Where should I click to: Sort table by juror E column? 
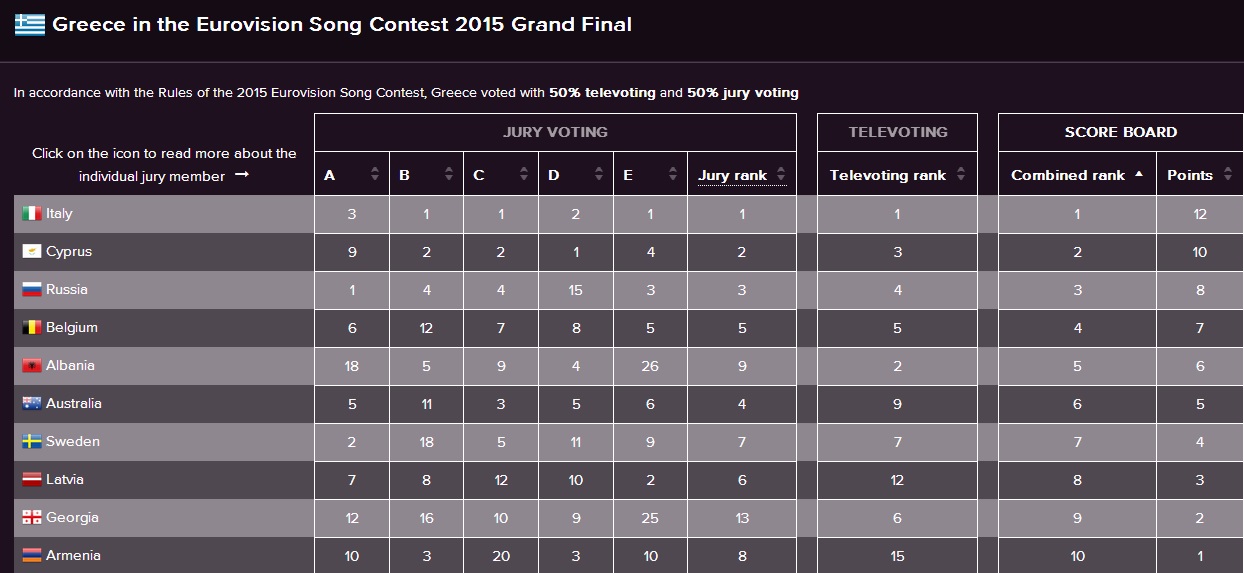click(x=650, y=175)
